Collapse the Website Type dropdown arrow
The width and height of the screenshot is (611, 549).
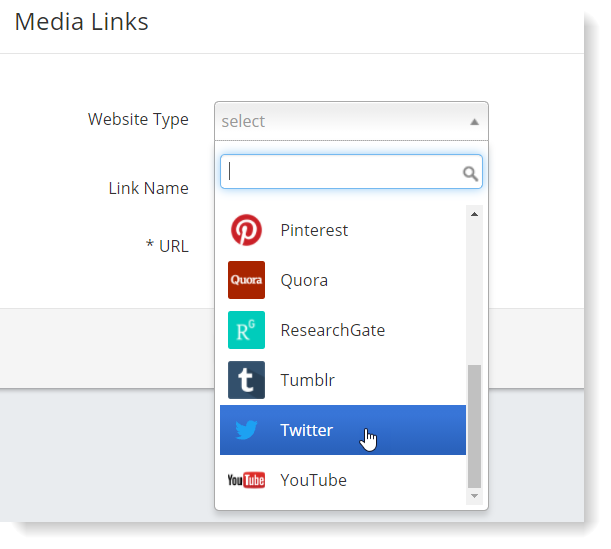pyautogui.click(x=474, y=122)
